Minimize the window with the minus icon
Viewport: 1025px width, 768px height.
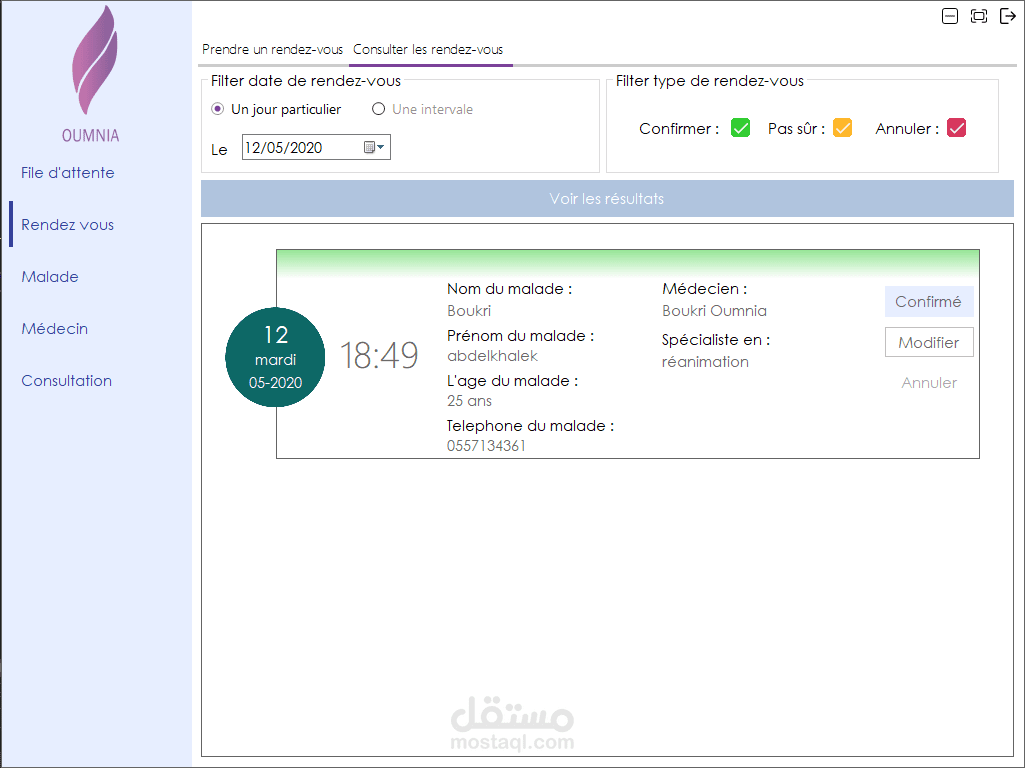[950, 16]
